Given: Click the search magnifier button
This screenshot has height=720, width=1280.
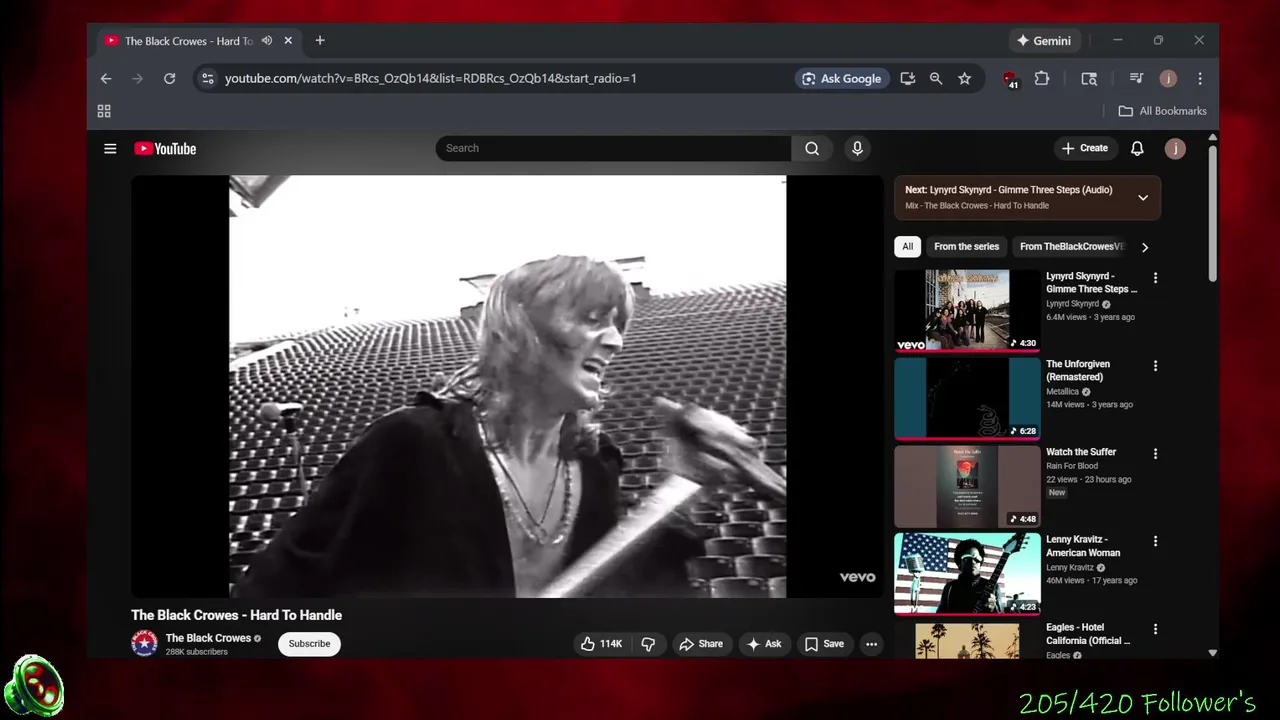Looking at the screenshot, I should click(x=812, y=148).
